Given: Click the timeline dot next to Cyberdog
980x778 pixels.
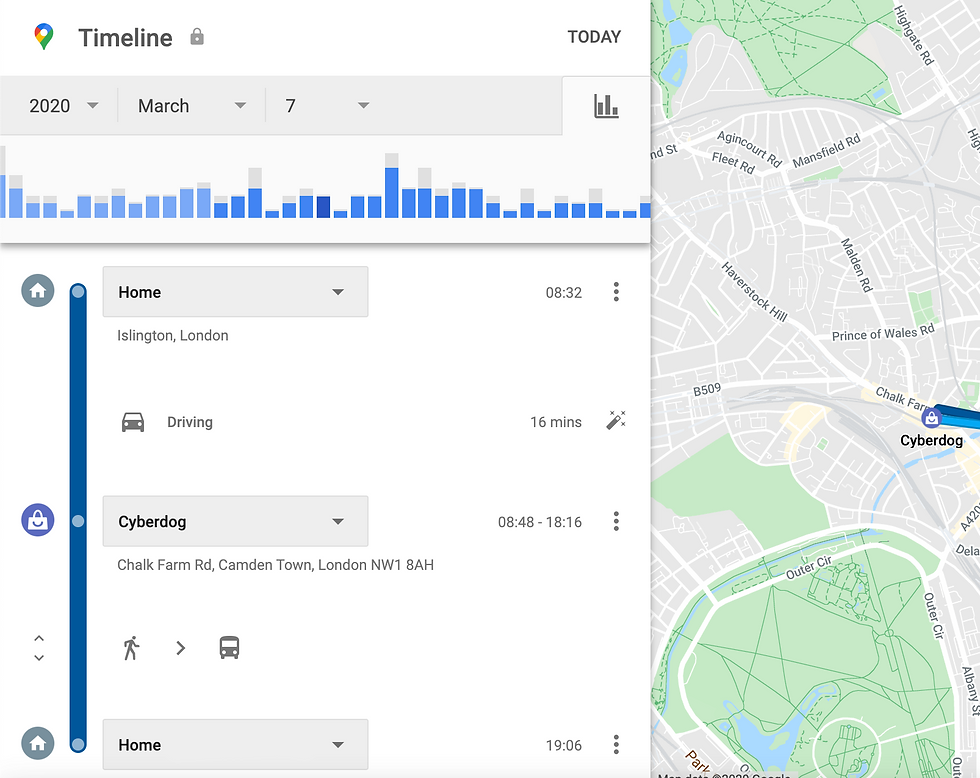Looking at the screenshot, I should tap(78, 521).
